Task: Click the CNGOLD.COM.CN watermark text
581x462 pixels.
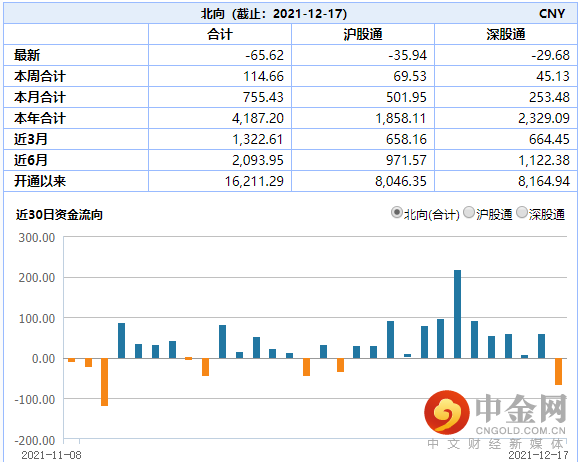Action: (521, 431)
